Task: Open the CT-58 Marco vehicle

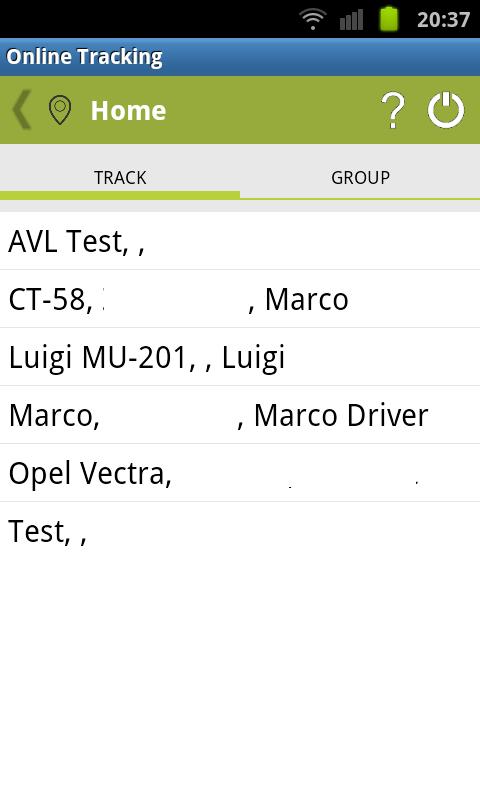Action: [x=240, y=299]
